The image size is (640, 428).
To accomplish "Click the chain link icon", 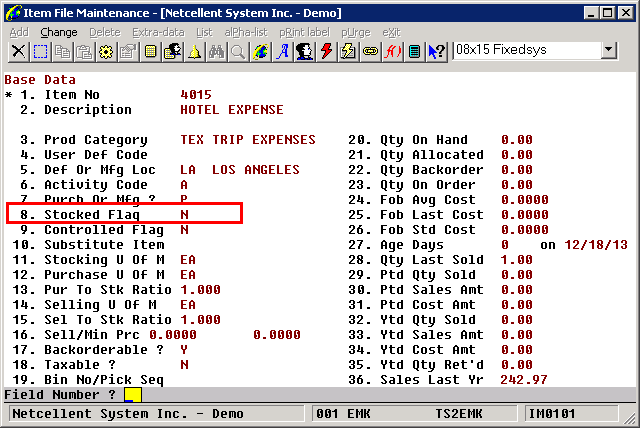I will click(371, 52).
